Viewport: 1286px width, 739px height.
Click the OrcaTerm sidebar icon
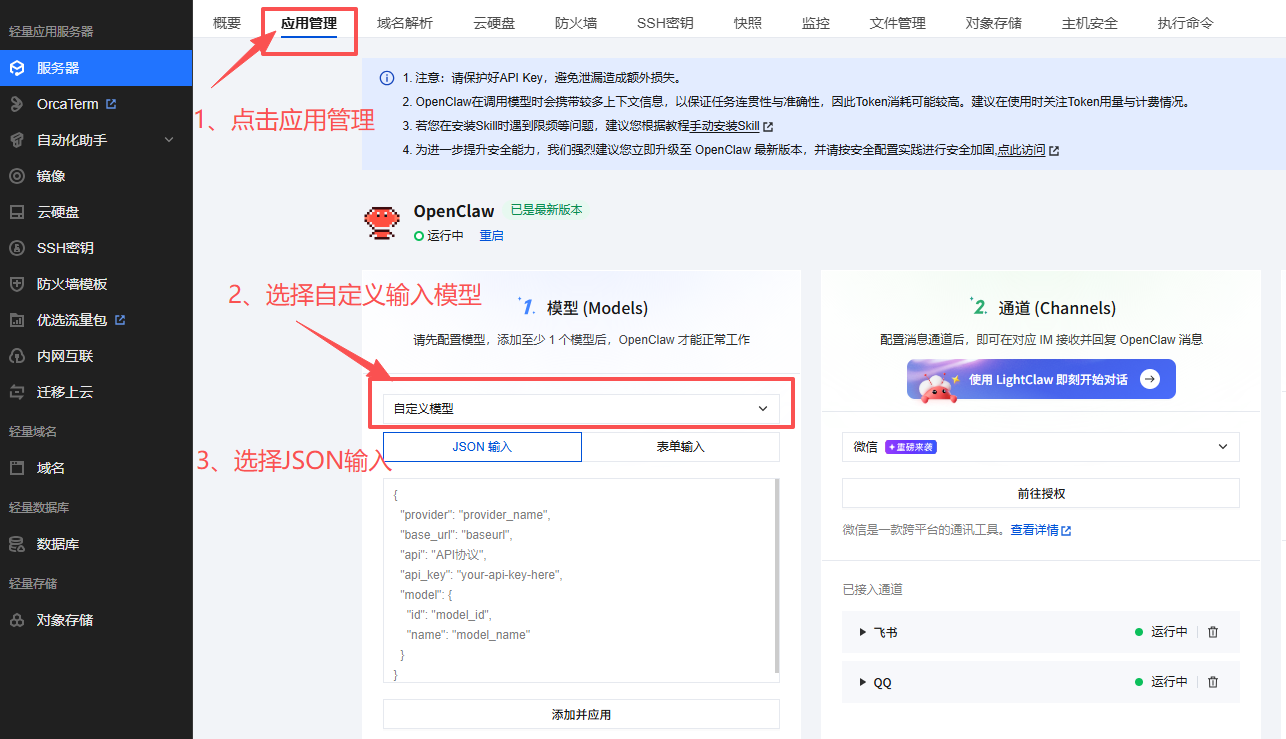pos(16,104)
